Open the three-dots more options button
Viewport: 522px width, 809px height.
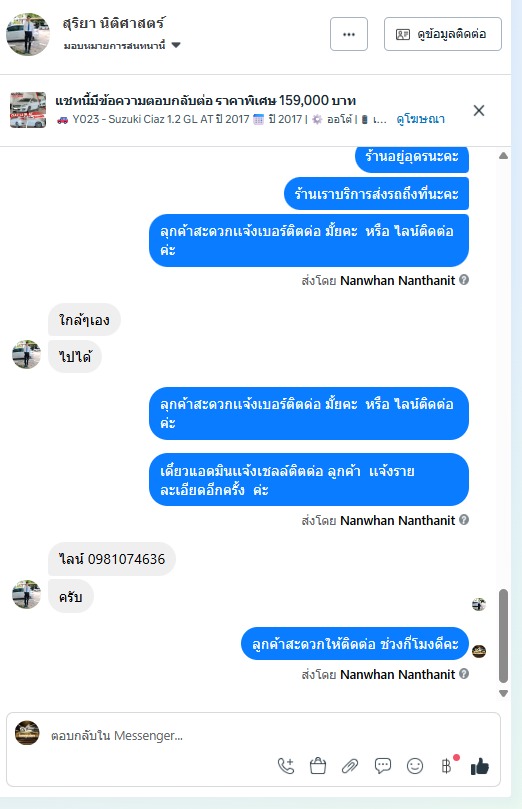[349, 34]
